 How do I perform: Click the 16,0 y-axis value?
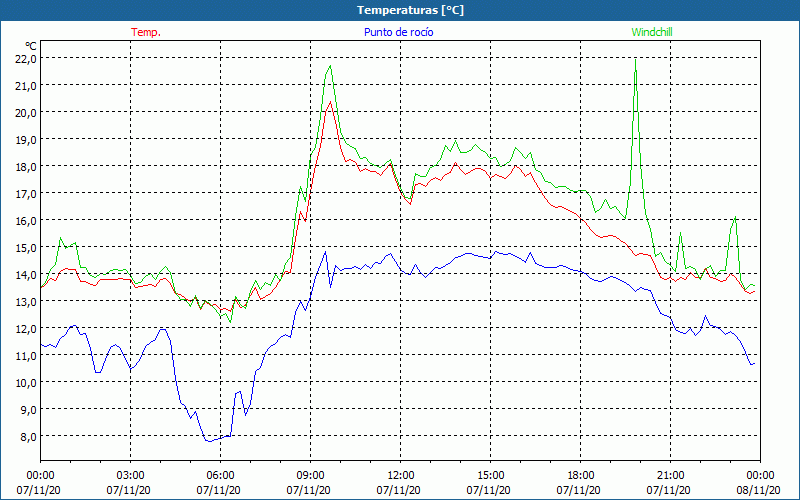point(26,221)
